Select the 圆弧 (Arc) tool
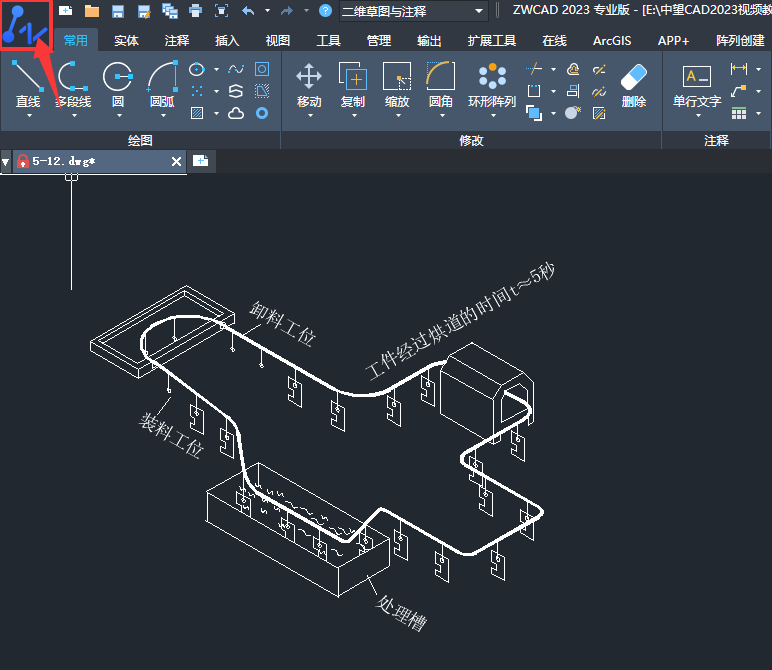Viewport: 772px width, 670px height. click(162, 77)
